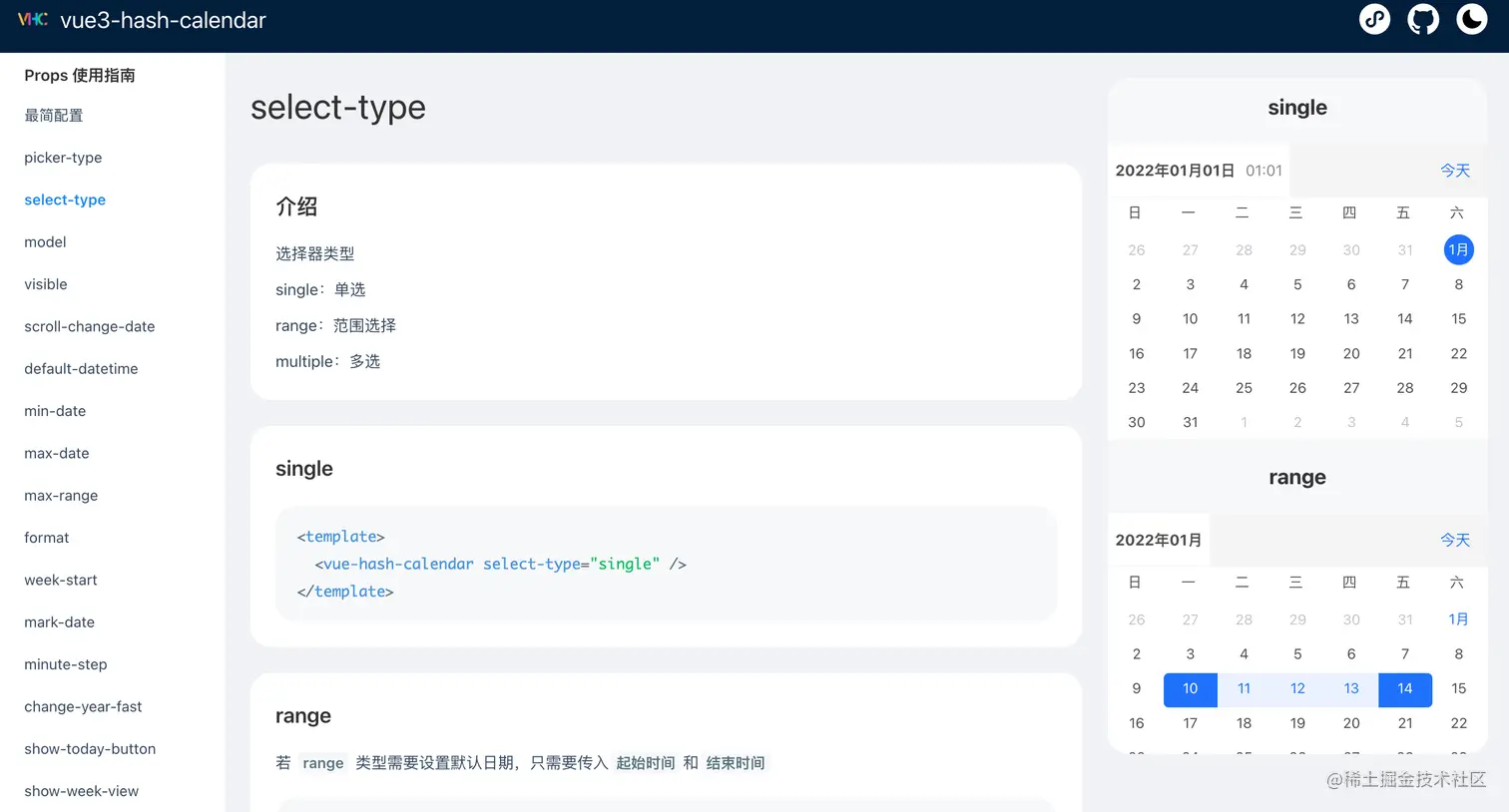Click the vue-hash-calendar code line
The height and width of the screenshot is (812, 1509).
(x=501, y=564)
